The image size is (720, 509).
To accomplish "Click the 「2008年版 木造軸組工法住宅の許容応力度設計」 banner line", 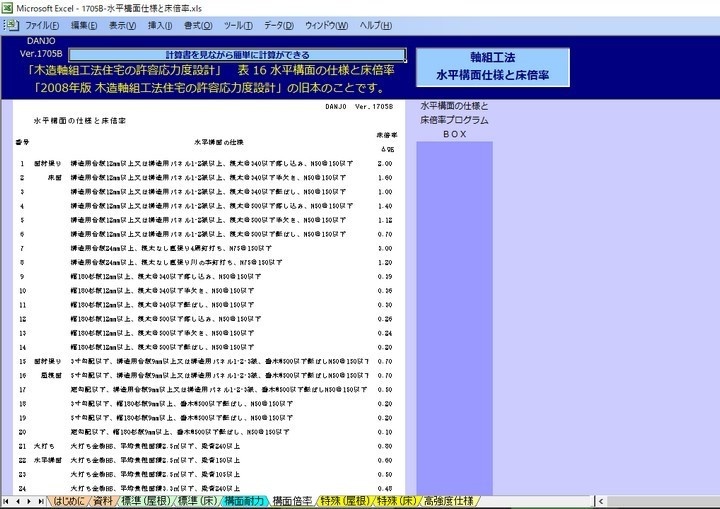I will pyautogui.click(x=209, y=88).
